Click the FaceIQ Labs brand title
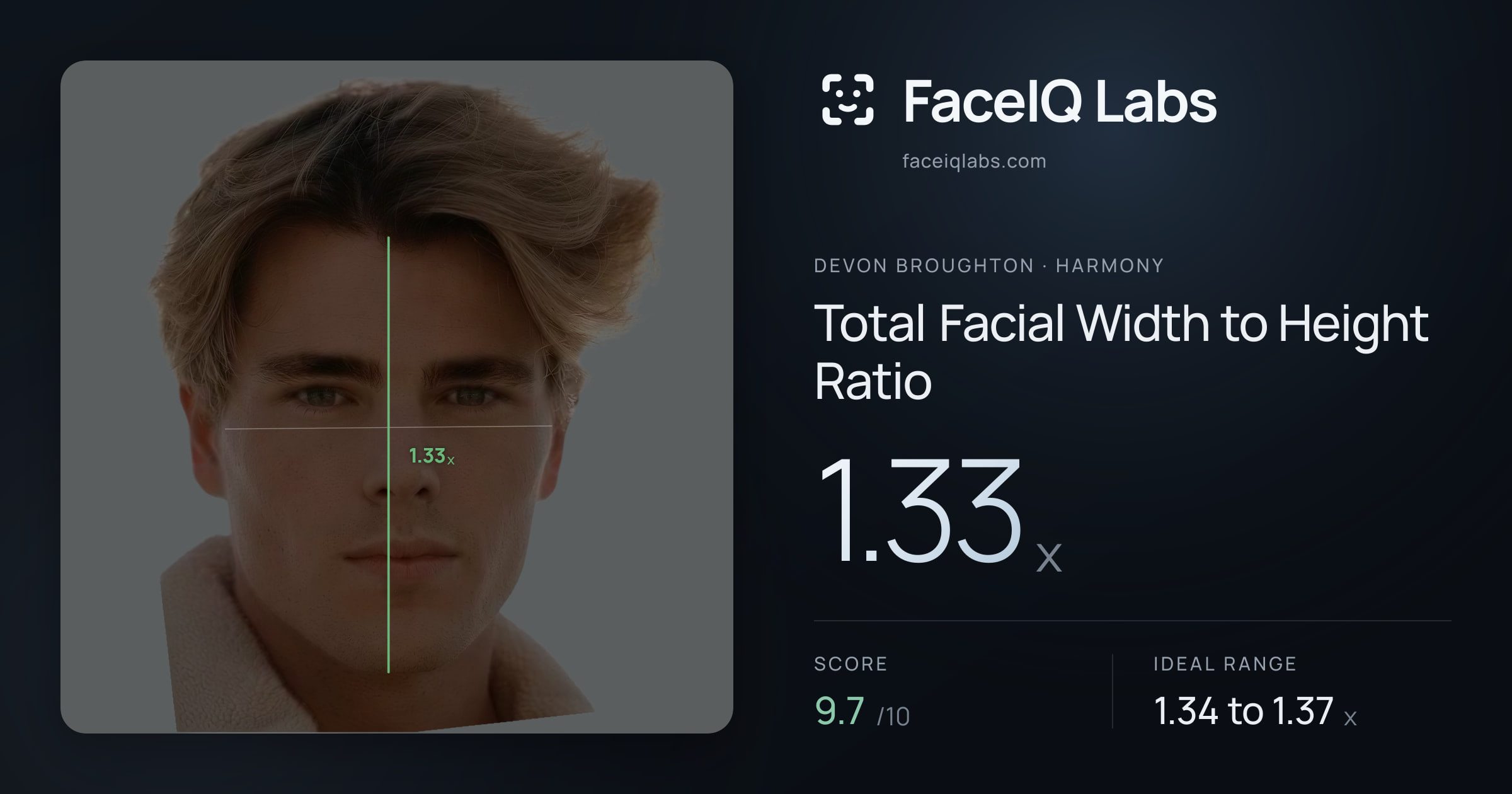This screenshot has height=794, width=1512. click(1060, 101)
